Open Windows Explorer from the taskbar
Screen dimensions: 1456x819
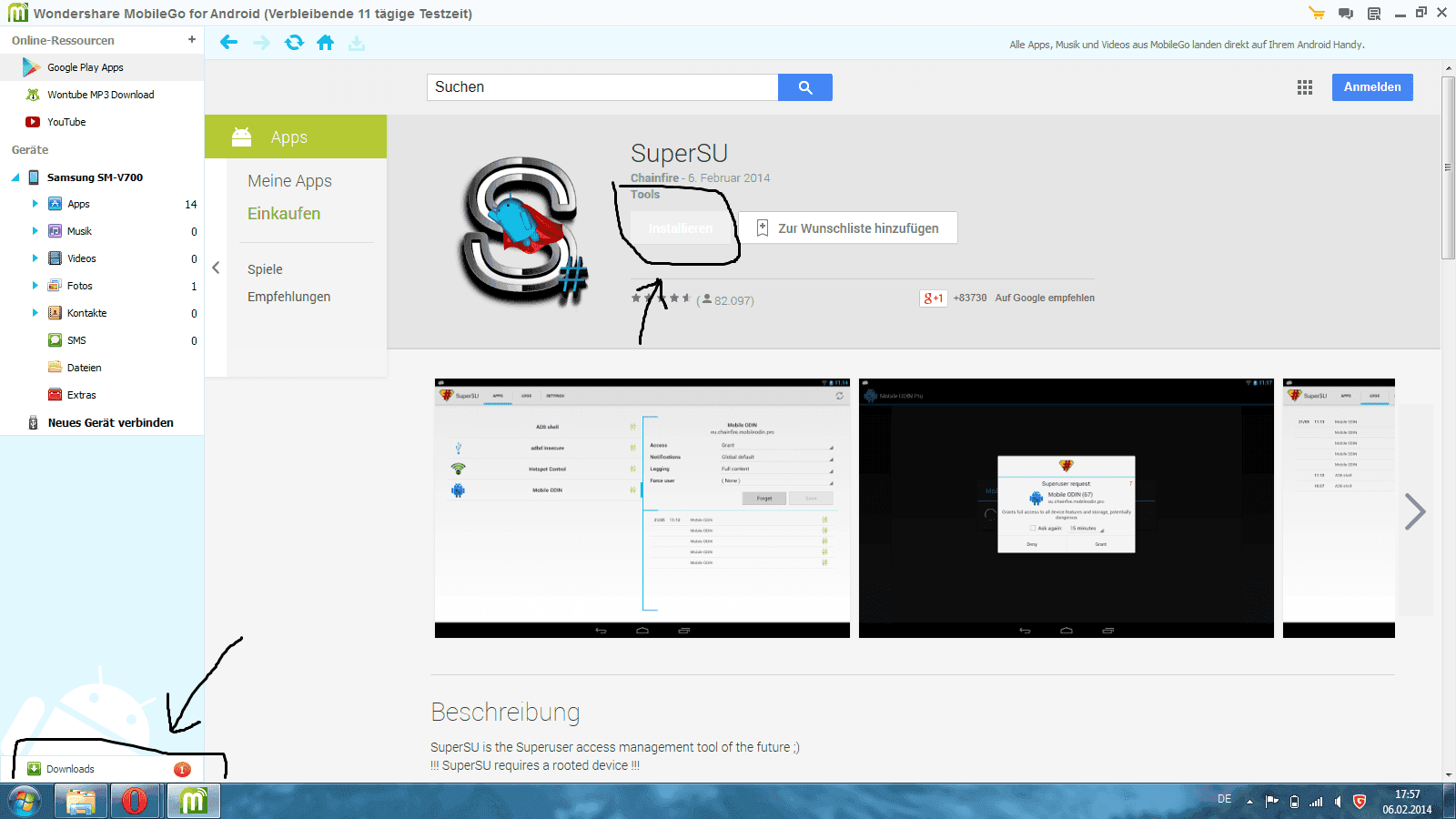[80, 802]
